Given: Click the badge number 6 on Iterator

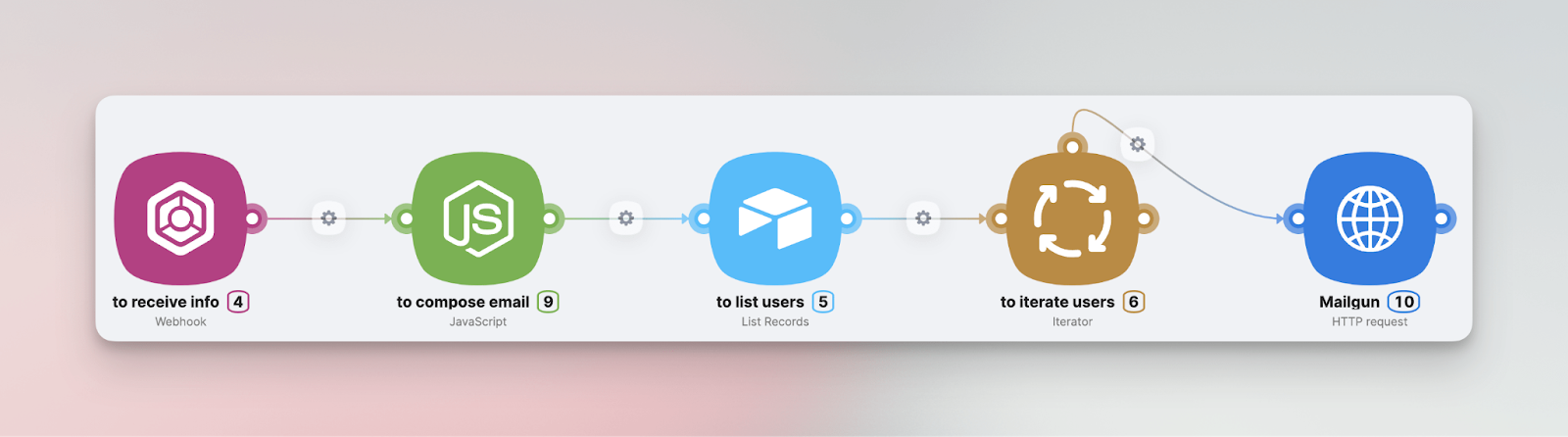Looking at the screenshot, I should click(x=1134, y=302).
